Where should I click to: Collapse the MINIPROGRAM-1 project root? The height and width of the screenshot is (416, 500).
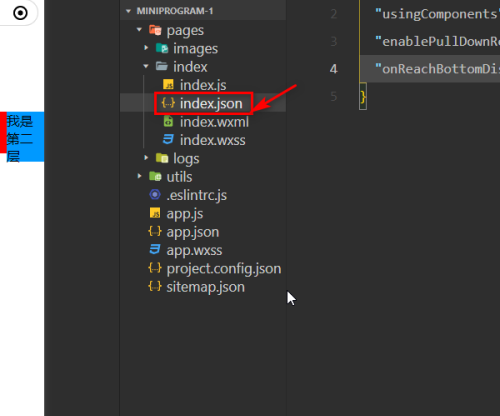pos(128,11)
